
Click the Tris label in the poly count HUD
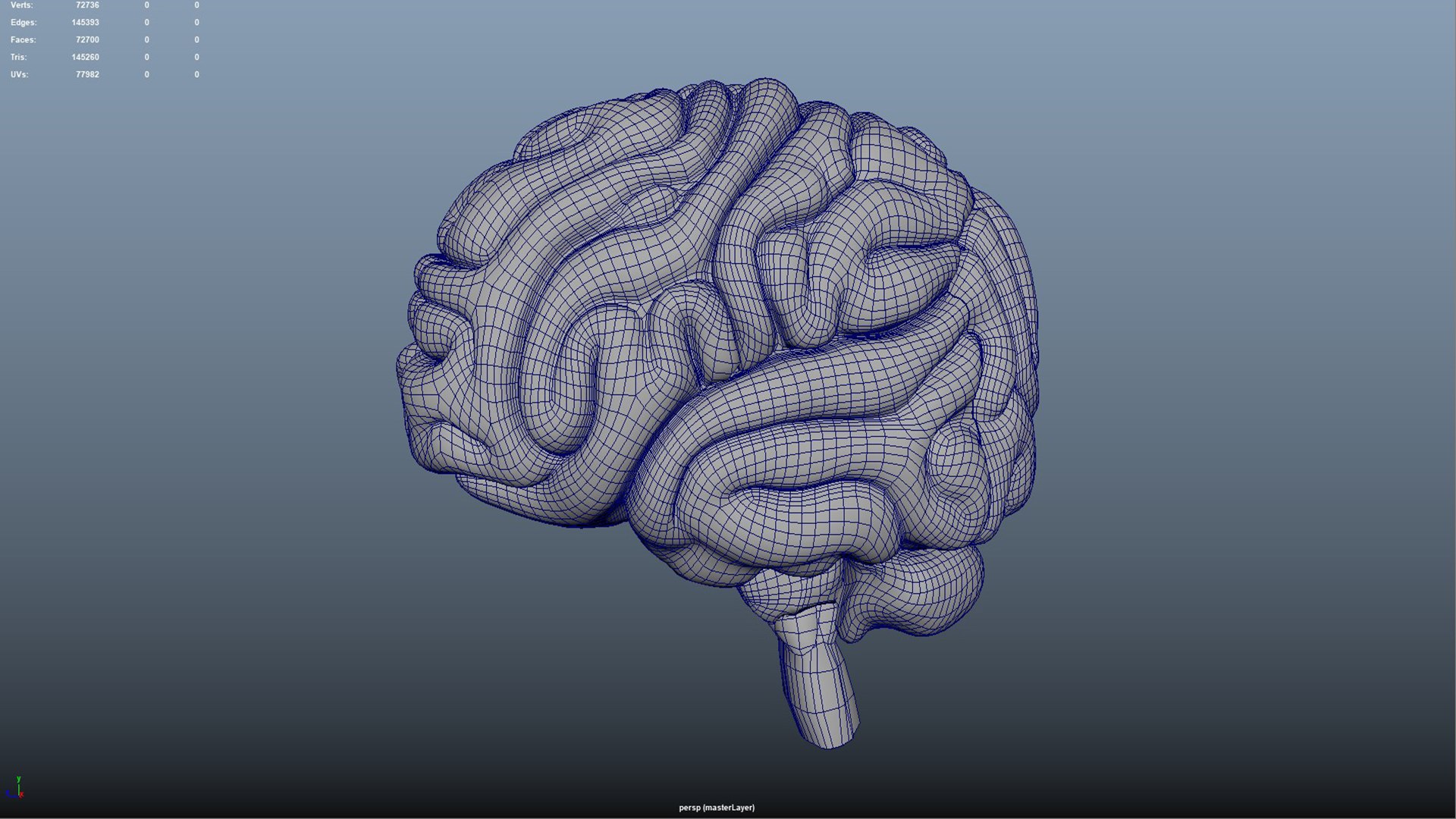[18, 58]
